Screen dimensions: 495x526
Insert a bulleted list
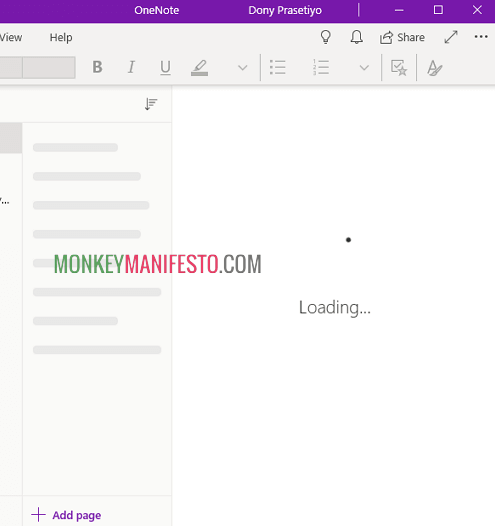click(x=278, y=67)
